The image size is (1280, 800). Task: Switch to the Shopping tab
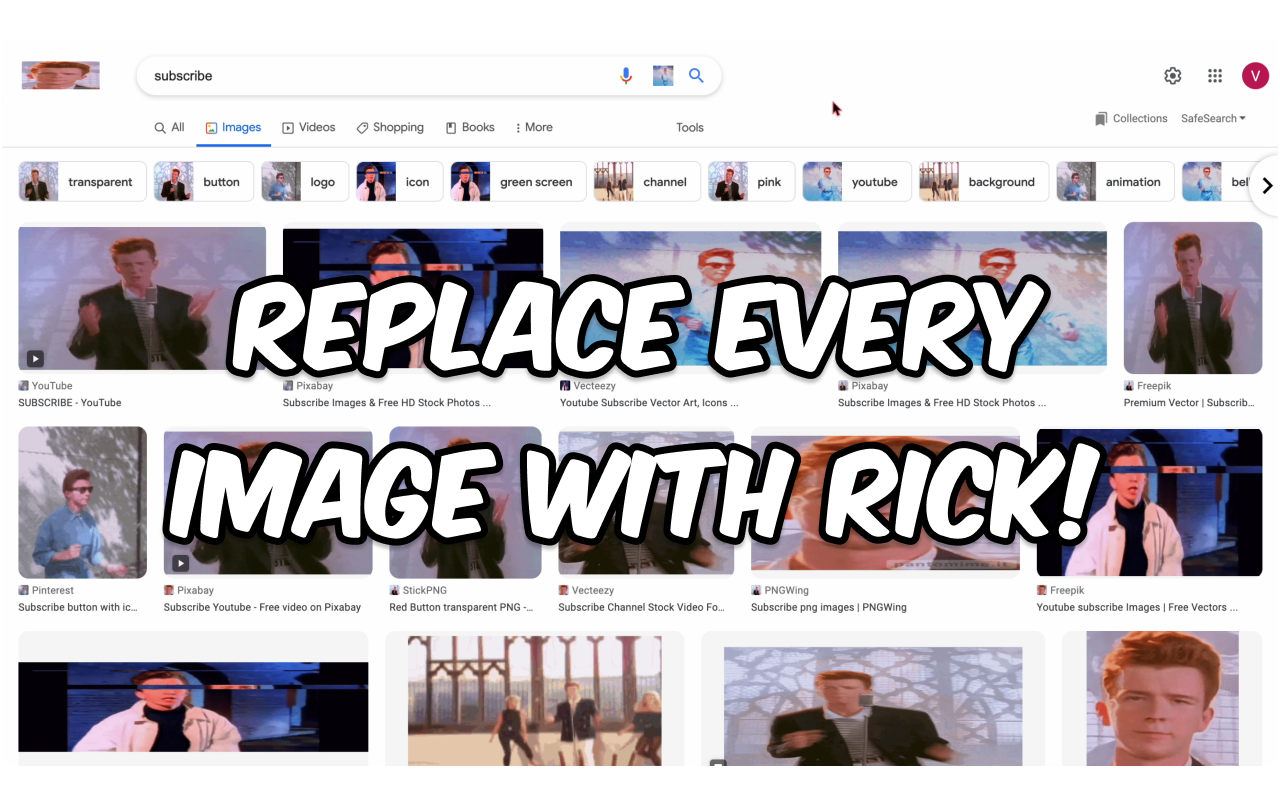pyautogui.click(x=389, y=127)
